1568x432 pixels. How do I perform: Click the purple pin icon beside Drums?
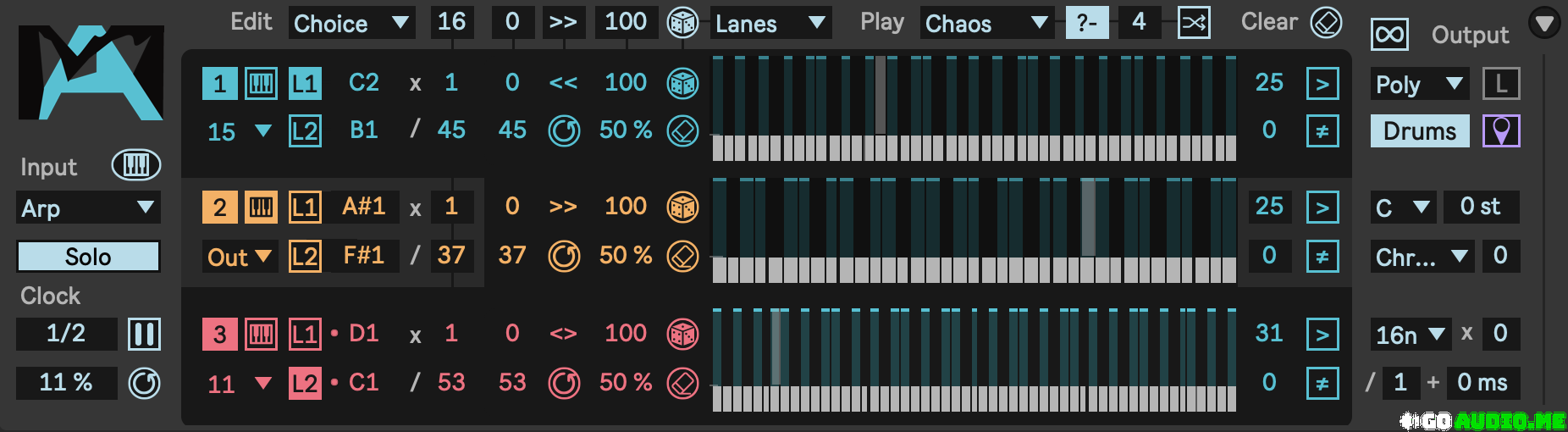(1501, 131)
